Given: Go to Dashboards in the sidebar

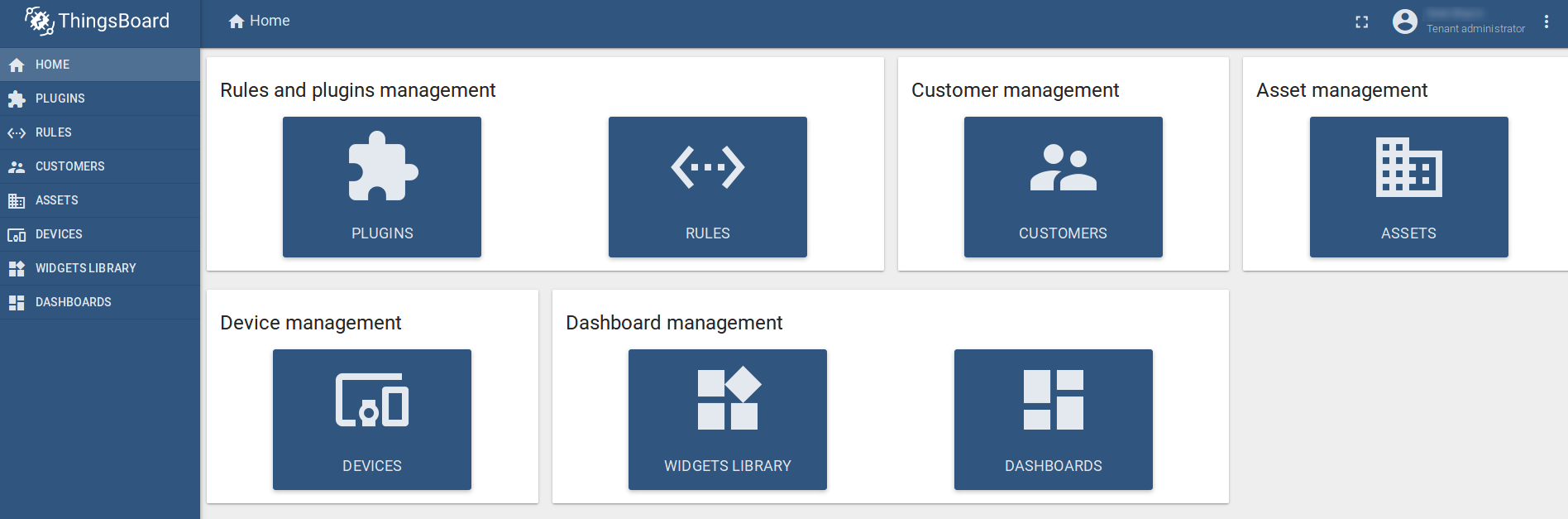Looking at the screenshot, I should click(x=73, y=302).
